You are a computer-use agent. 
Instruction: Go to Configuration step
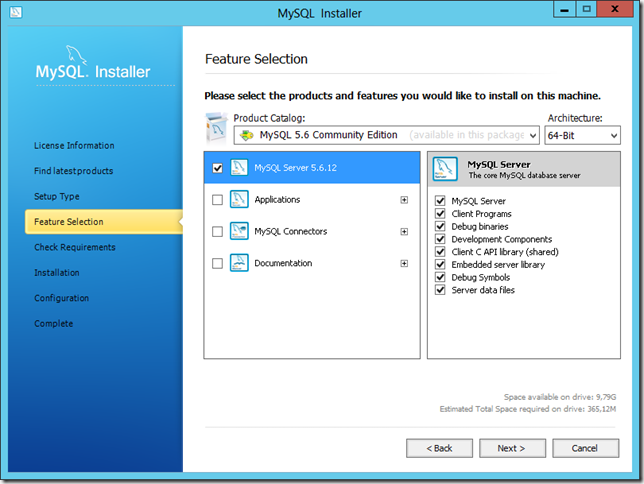(62, 298)
